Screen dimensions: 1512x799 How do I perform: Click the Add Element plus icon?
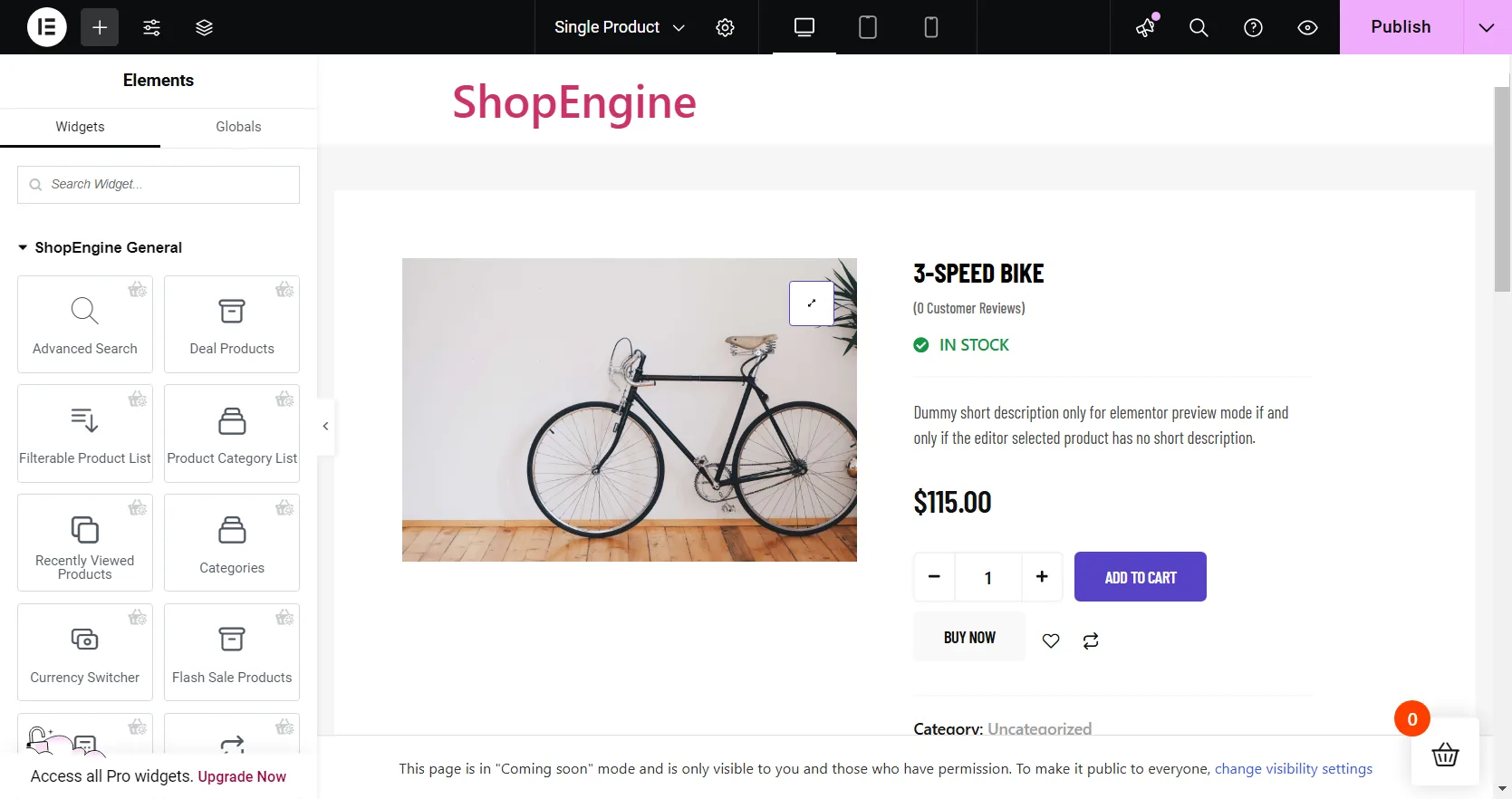click(99, 27)
